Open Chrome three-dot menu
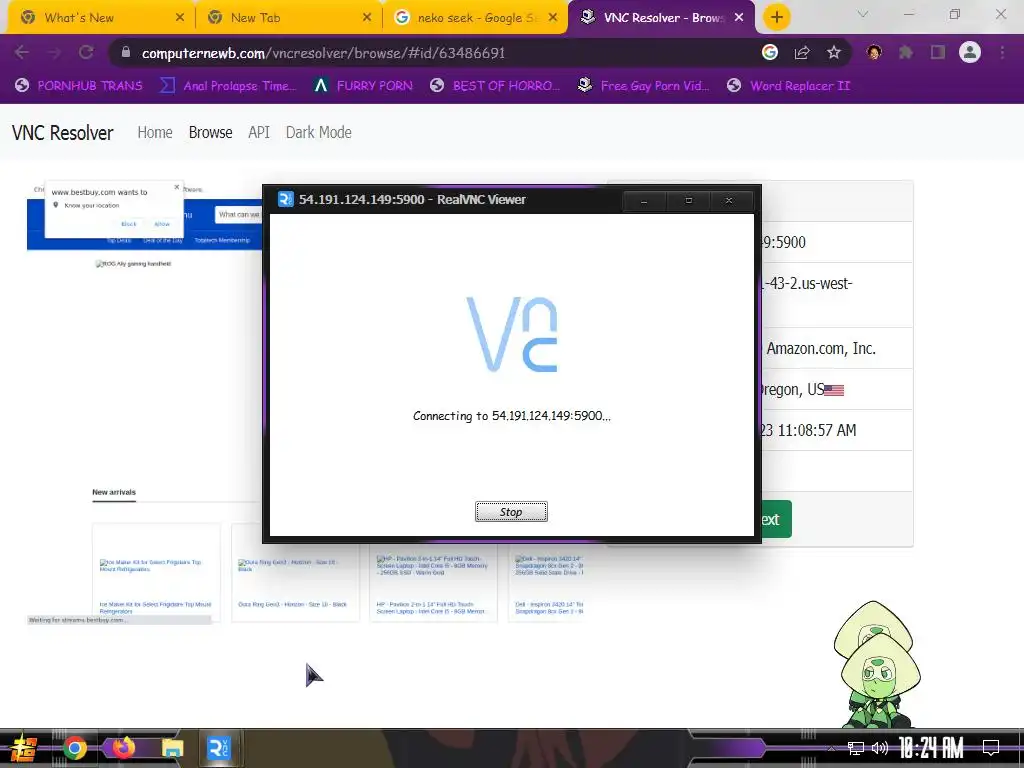This screenshot has height=768, width=1024. [1002, 53]
